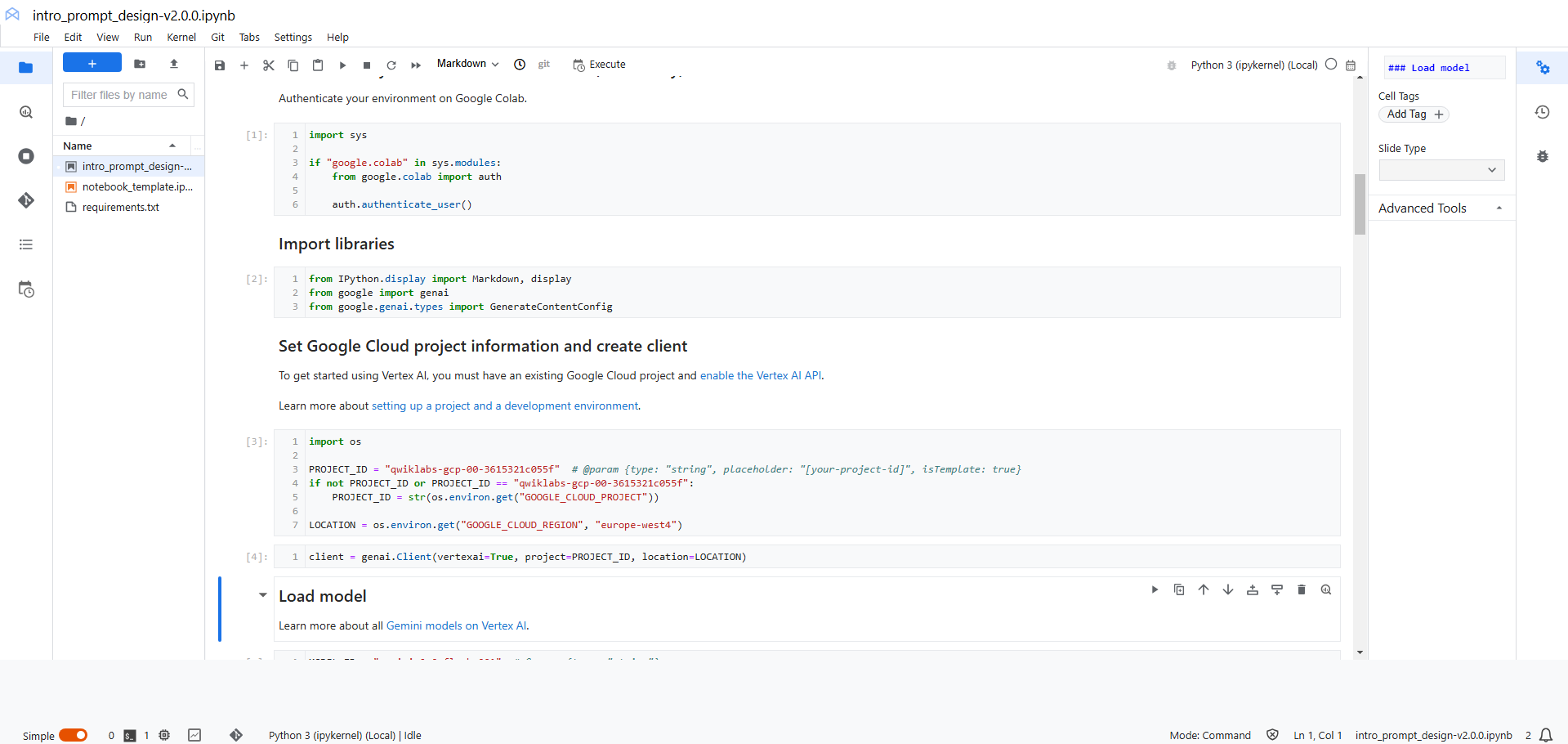Open setting up a project link
1568x744 pixels.
(505, 406)
